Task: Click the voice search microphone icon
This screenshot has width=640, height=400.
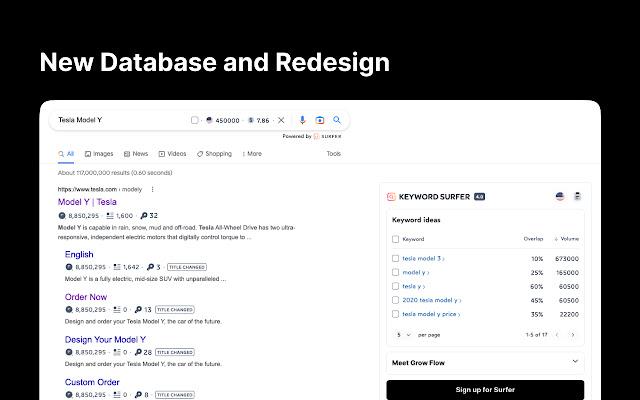Action: click(x=302, y=120)
